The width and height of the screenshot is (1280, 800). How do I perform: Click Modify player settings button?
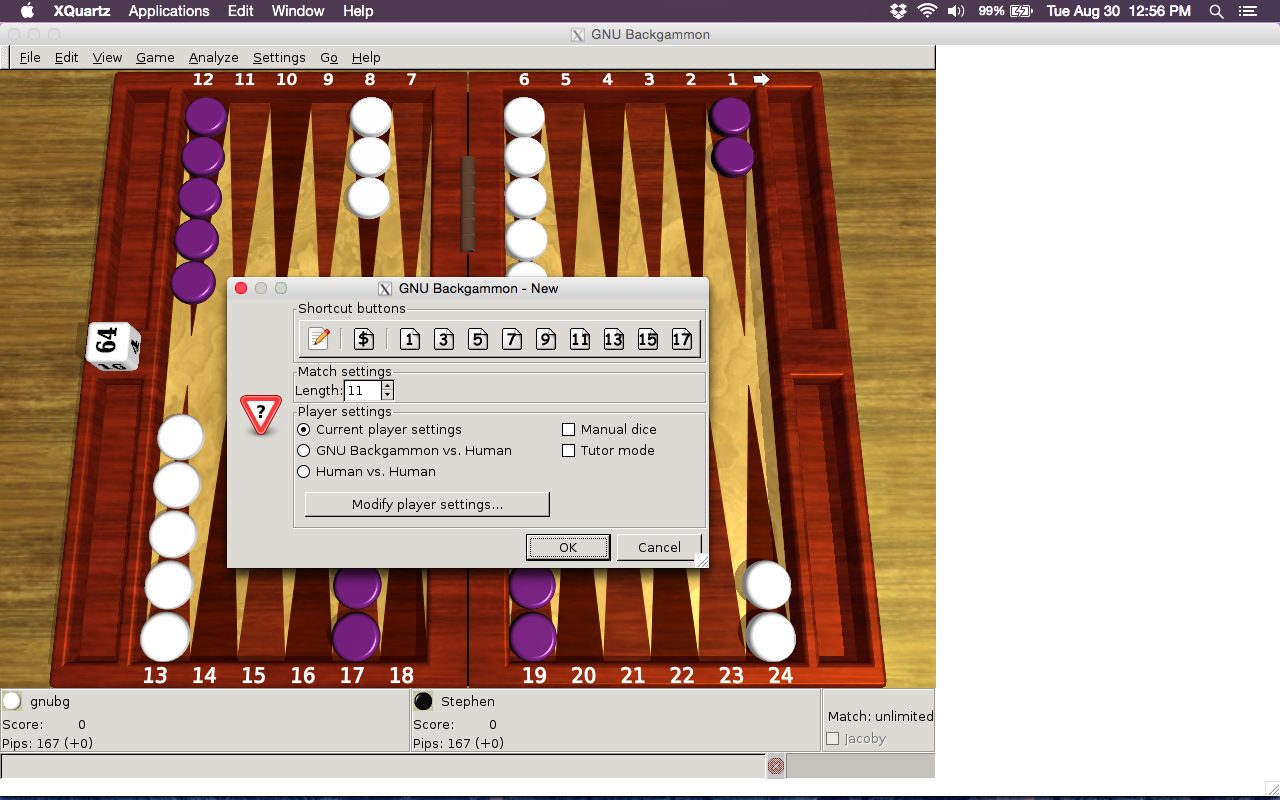pos(427,504)
